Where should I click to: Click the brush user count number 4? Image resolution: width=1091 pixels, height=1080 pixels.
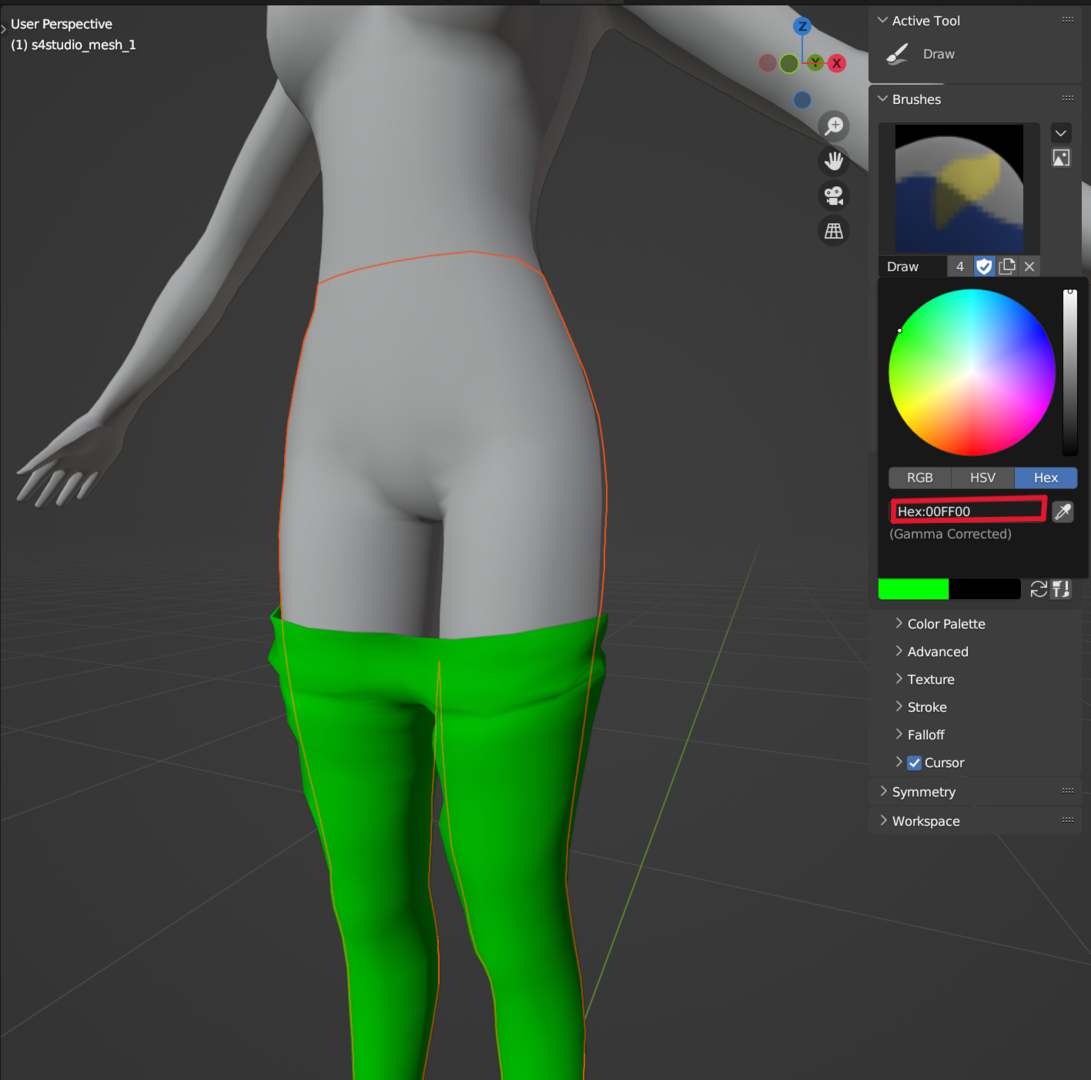(x=960, y=267)
